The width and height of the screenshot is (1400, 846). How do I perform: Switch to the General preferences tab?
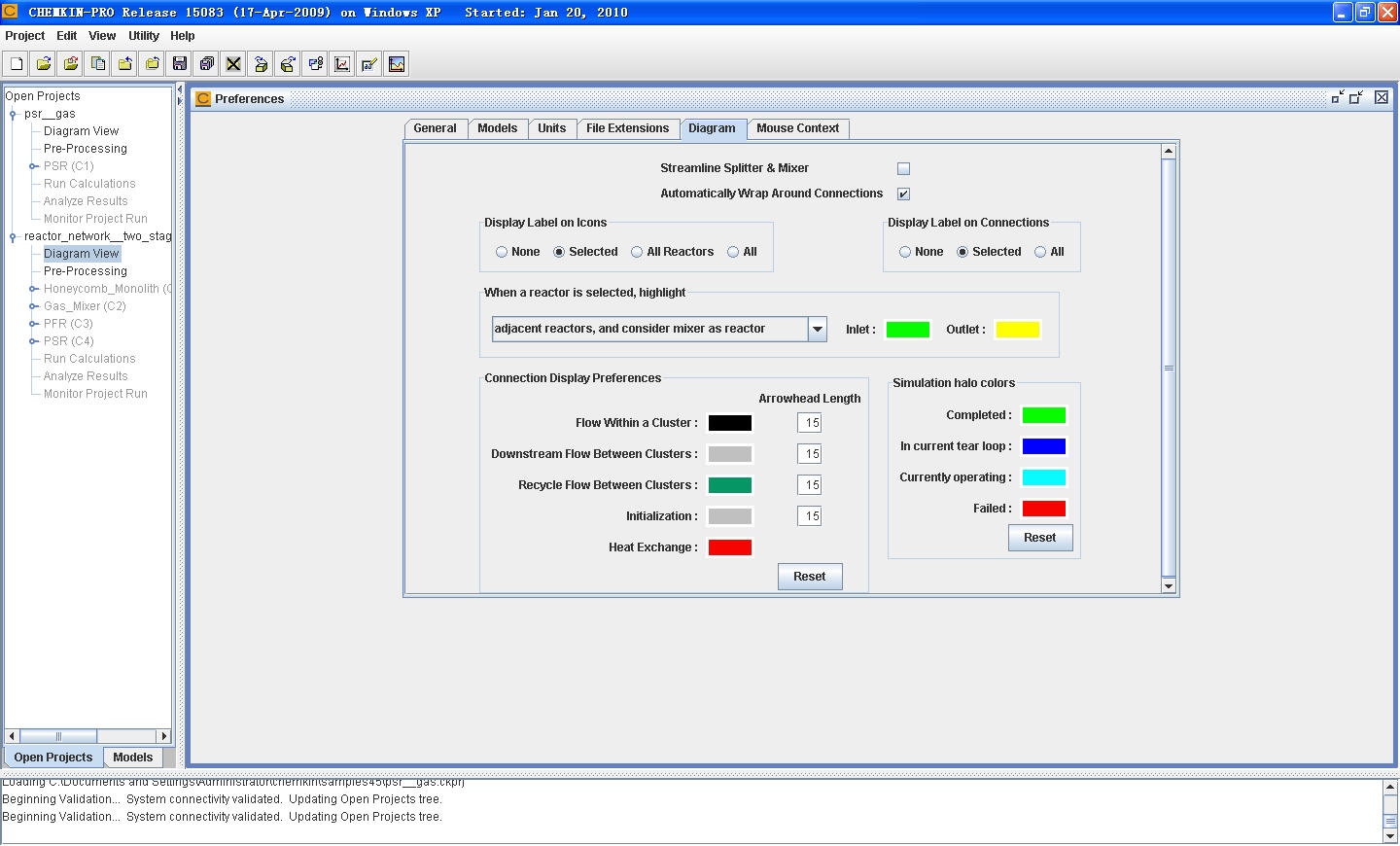point(435,128)
